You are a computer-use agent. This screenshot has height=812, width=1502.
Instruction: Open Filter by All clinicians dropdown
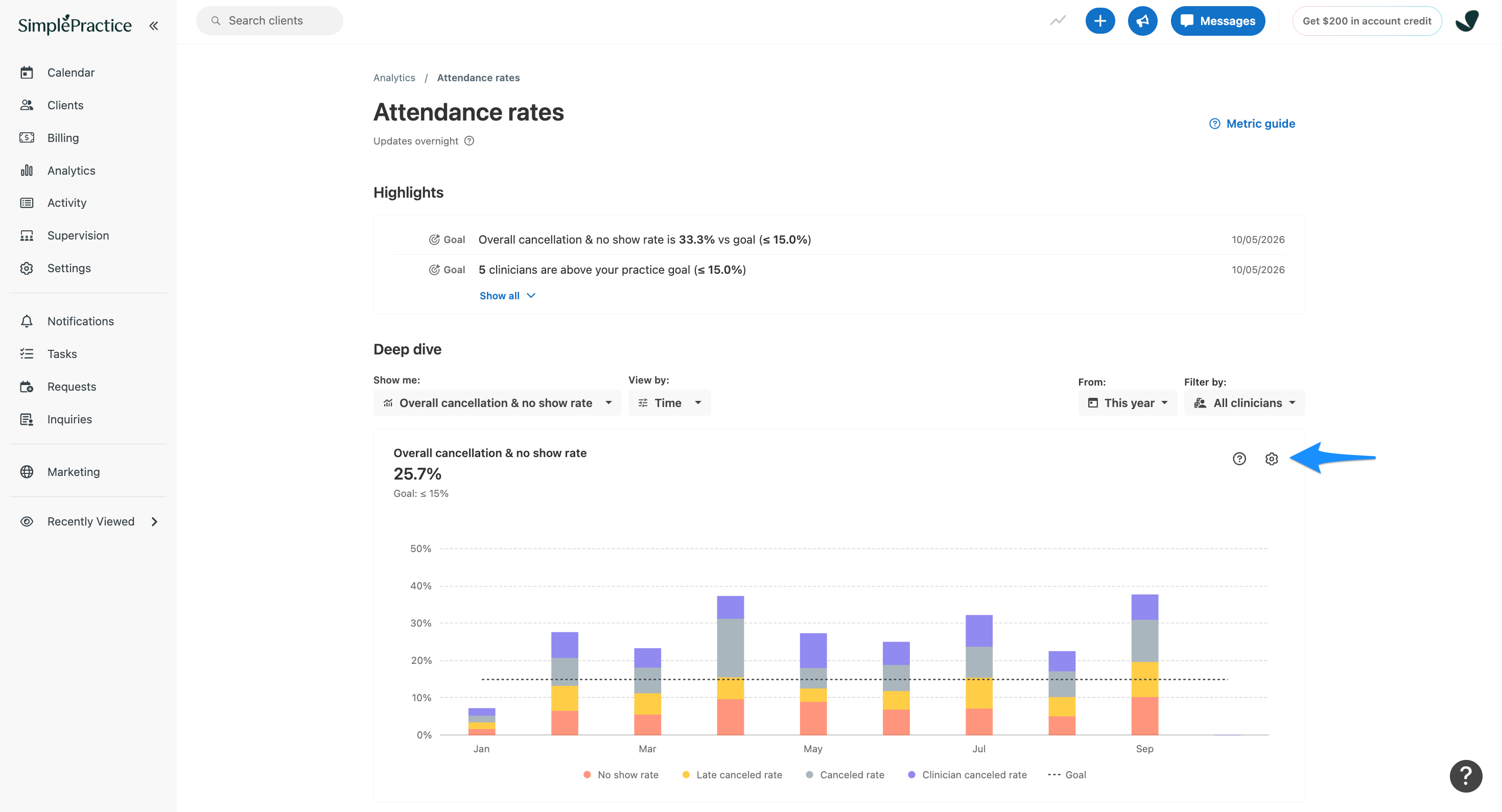coord(1245,403)
